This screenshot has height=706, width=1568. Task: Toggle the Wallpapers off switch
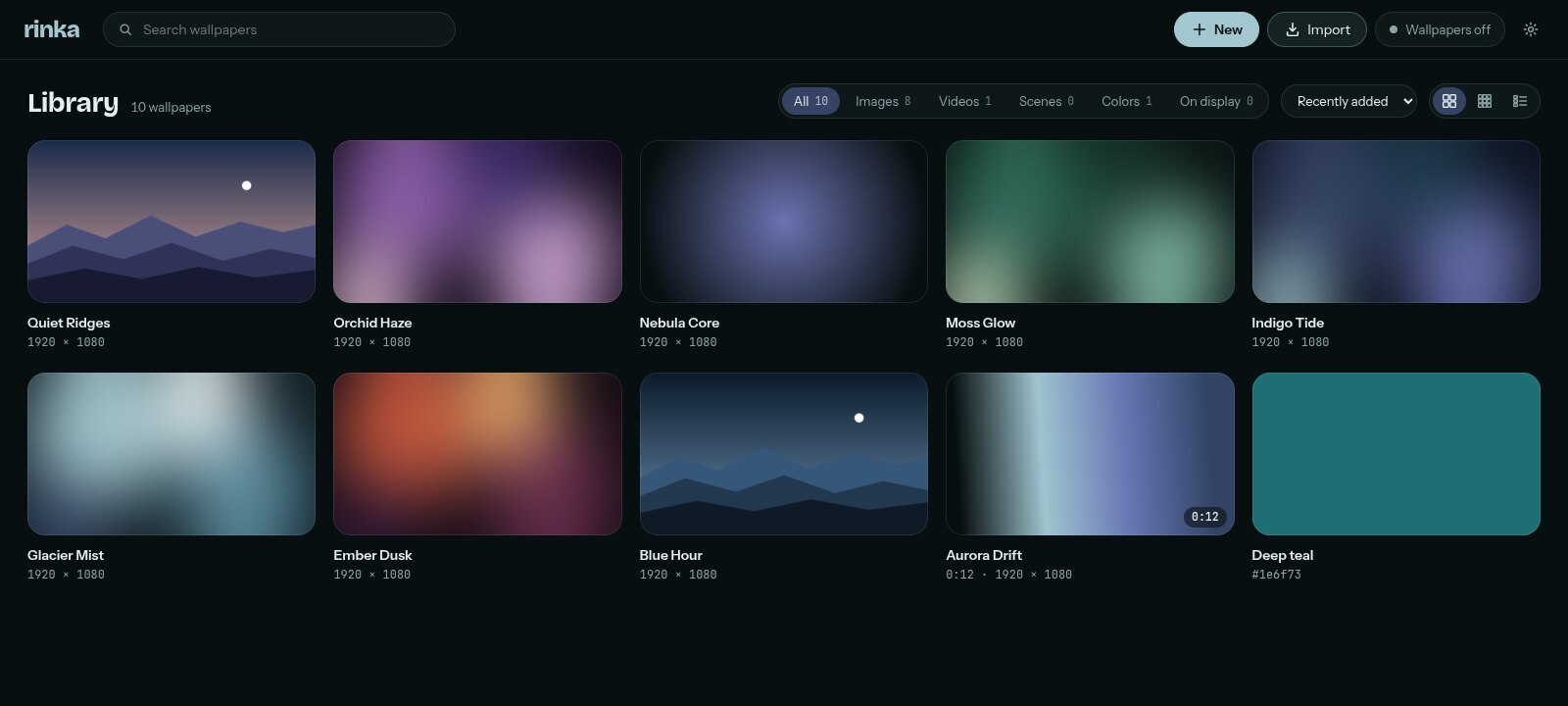1440,29
